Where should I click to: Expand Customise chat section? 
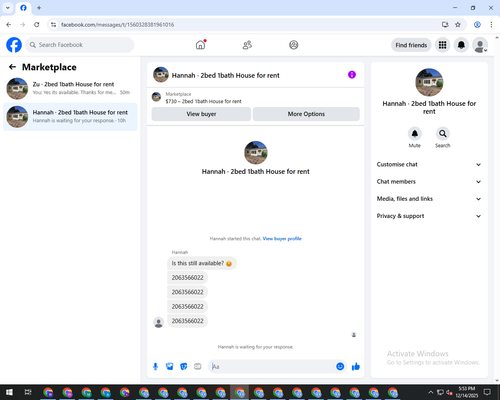pyautogui.click(x=429, y=164)
